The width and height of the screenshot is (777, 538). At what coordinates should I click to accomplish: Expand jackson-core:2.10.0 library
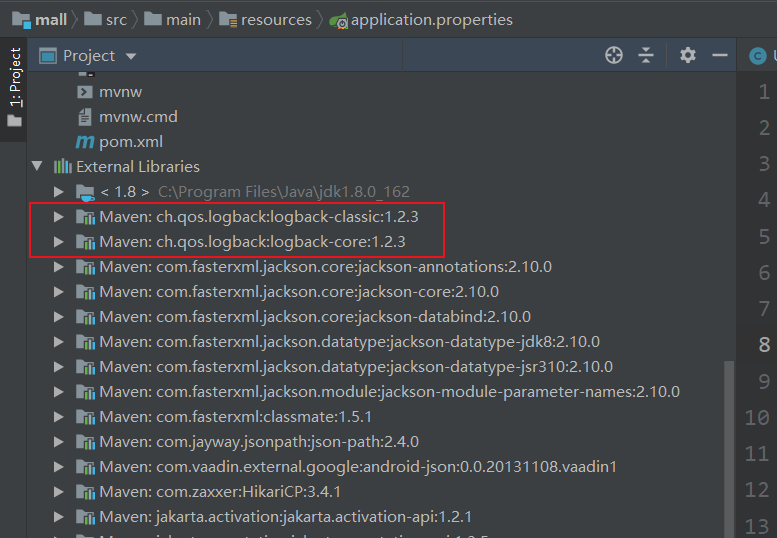[x=58, y=291]
